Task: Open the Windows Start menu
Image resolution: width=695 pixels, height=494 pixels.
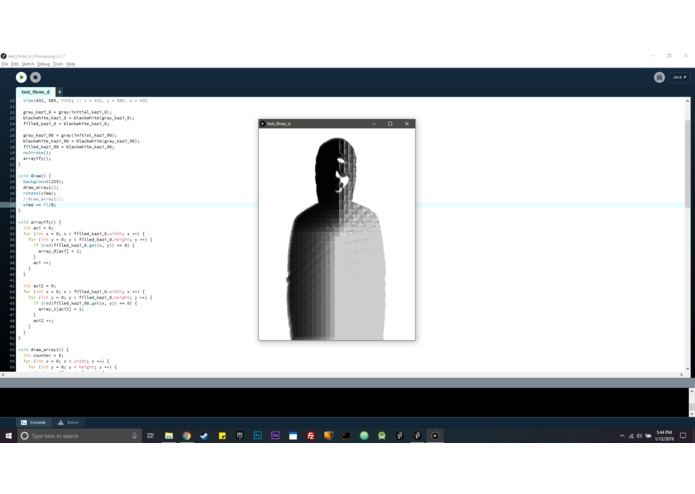Action: pyautogui.click(x=8, y=436)
